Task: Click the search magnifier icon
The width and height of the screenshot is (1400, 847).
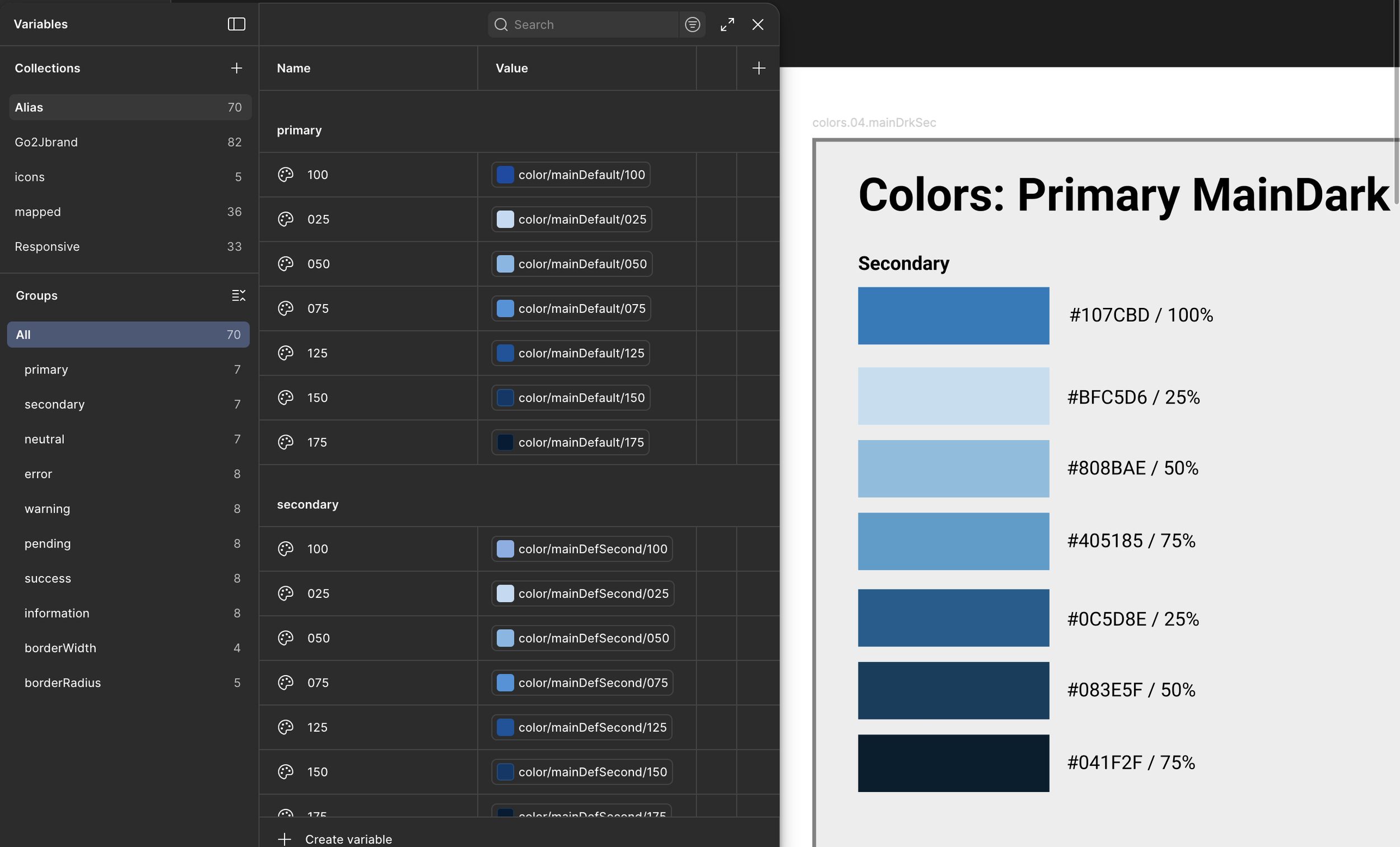Action: pyautogui.click(x=501, y=25)
